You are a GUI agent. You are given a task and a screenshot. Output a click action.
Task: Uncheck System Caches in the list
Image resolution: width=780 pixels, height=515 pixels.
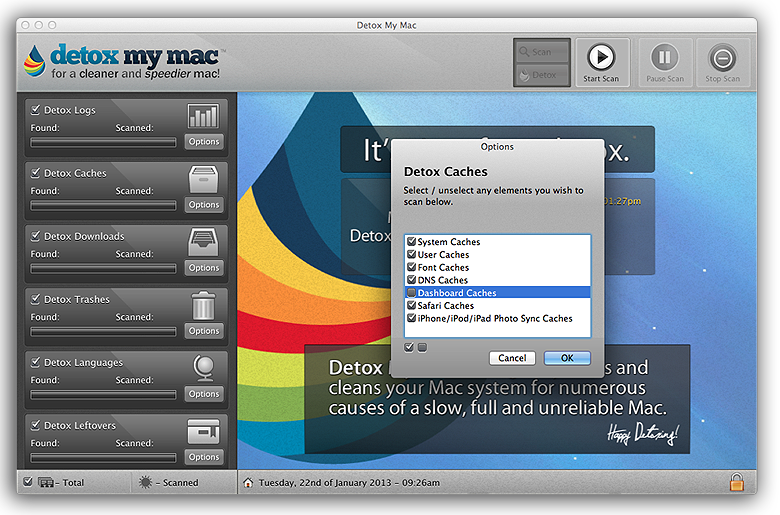click(x=411, y=242)
